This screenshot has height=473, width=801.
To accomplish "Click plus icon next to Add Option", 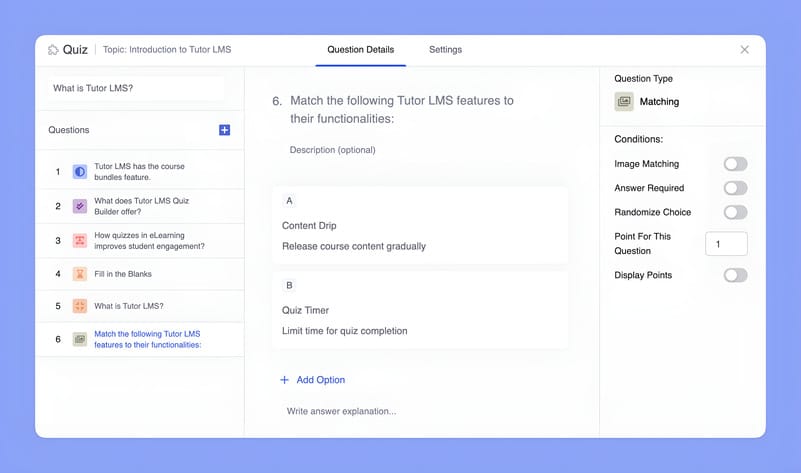I will pos(285,380).
